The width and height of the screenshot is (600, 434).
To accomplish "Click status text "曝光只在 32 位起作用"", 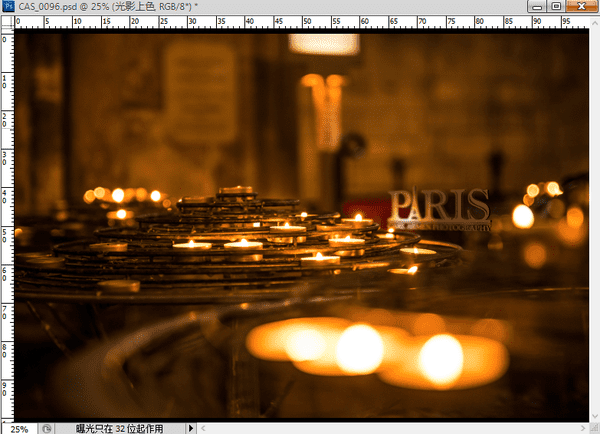I will tap(119, 429).
